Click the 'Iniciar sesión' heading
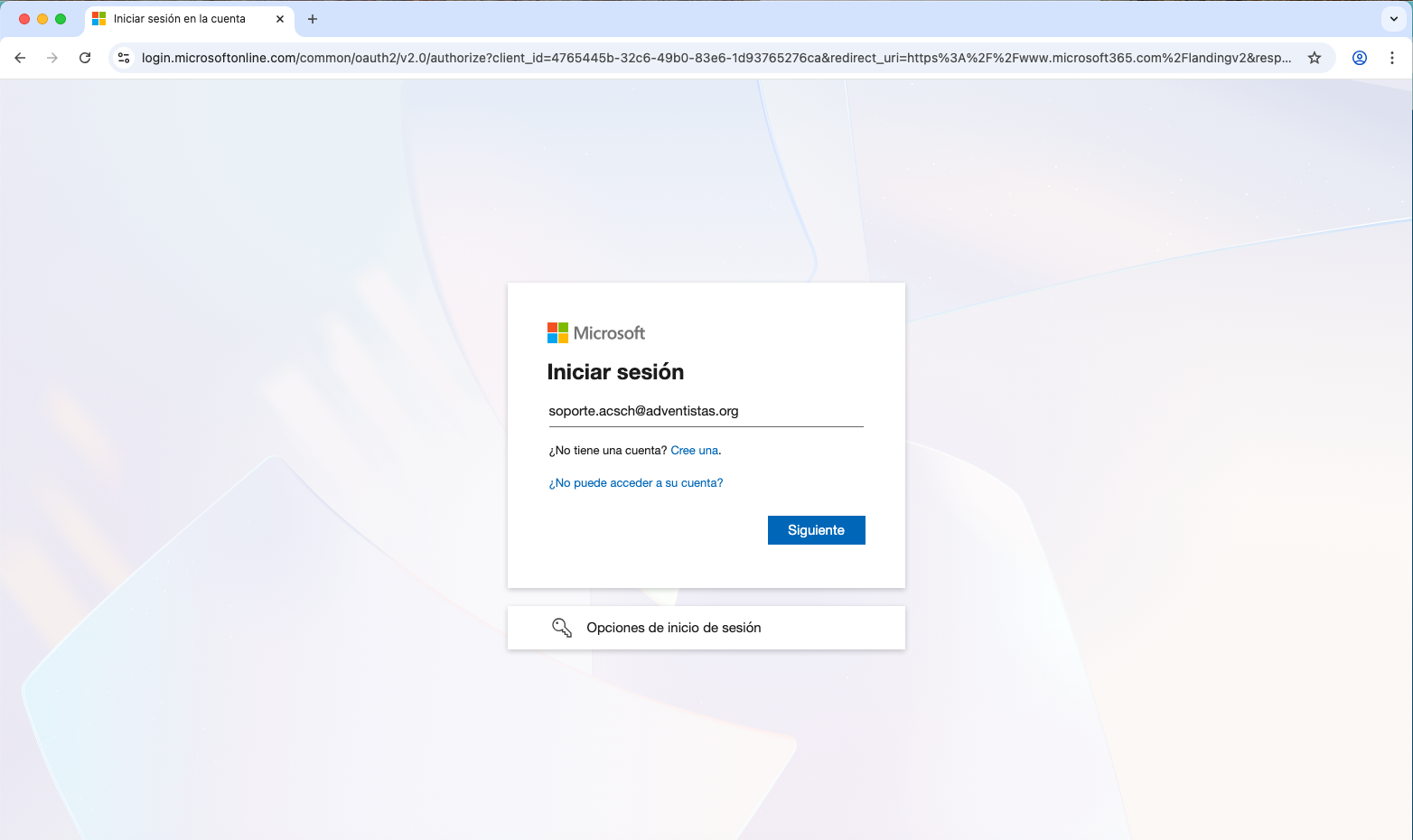 [x=615, y=372]
